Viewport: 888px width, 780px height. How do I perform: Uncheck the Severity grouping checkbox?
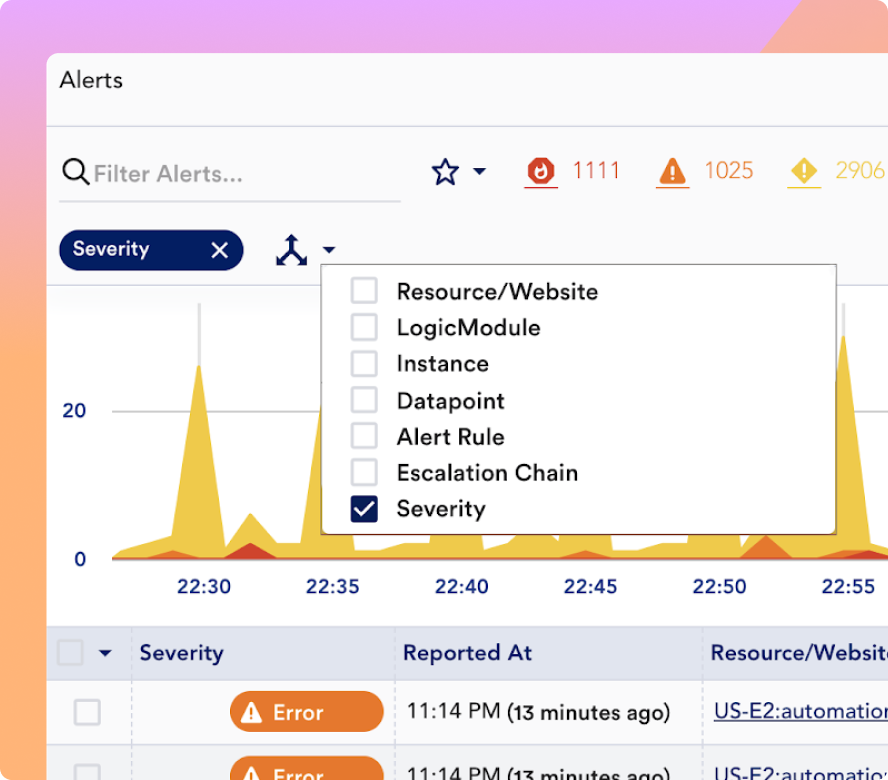tap(364, 509)
